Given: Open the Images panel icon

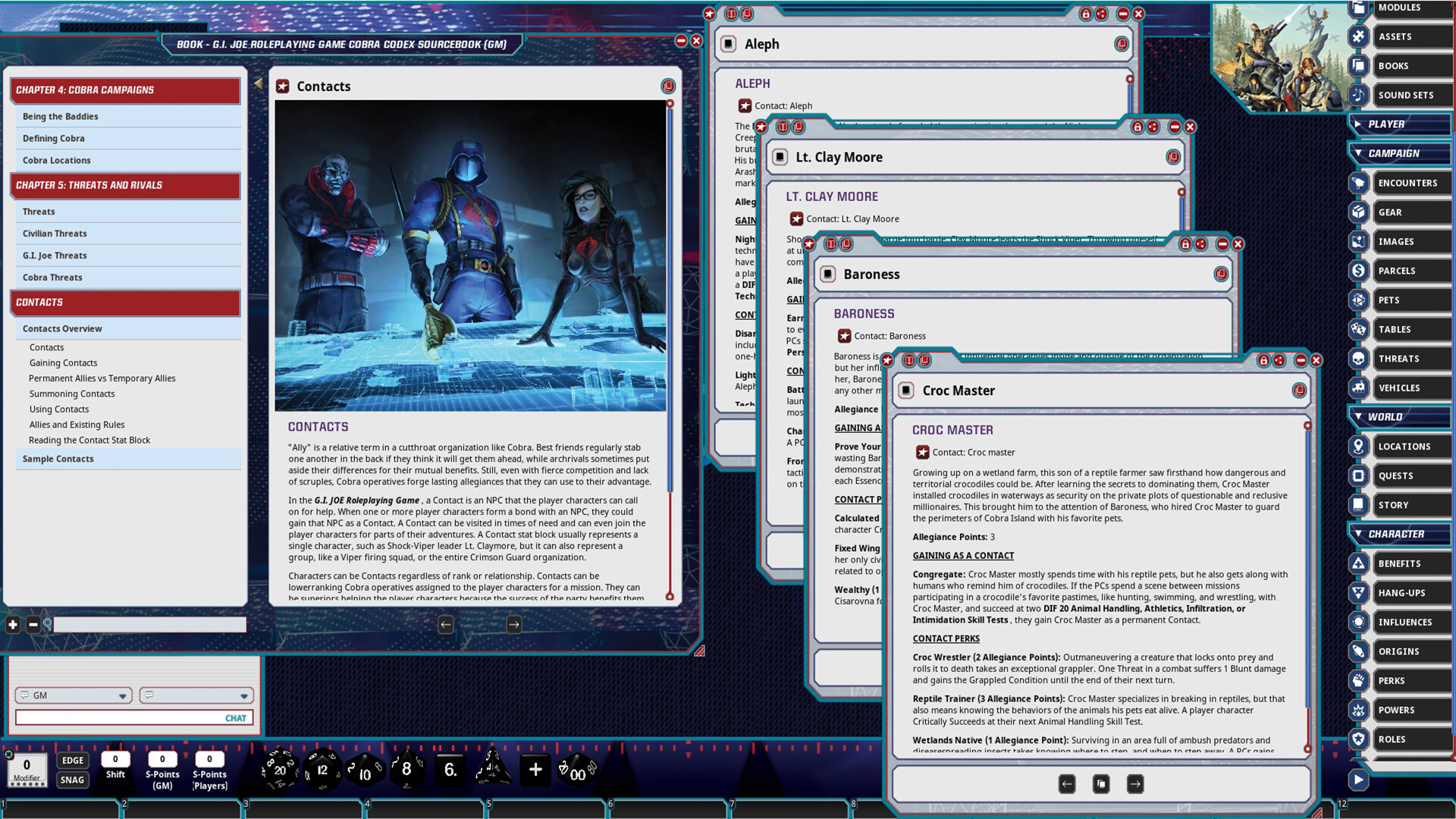Looking at the screenshot, I should point(1357,241).
